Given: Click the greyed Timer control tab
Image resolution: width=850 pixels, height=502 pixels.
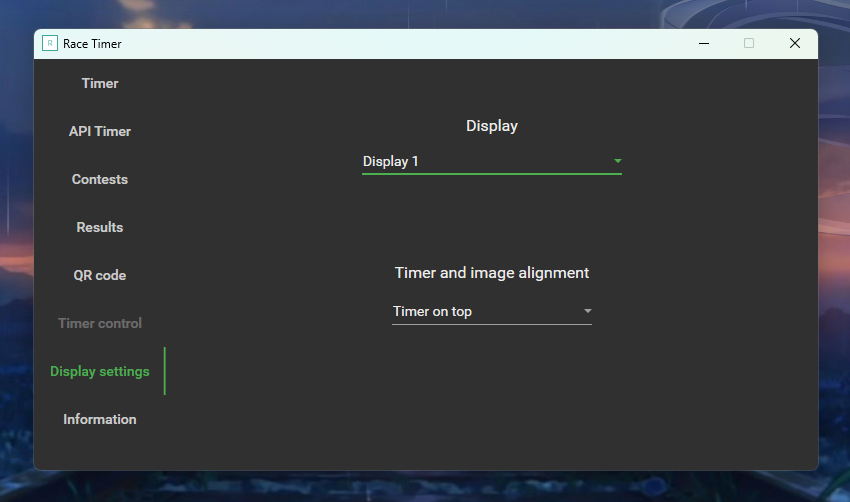Looking at the screenshot, I should pyautogui.click(x=100, y=323).
